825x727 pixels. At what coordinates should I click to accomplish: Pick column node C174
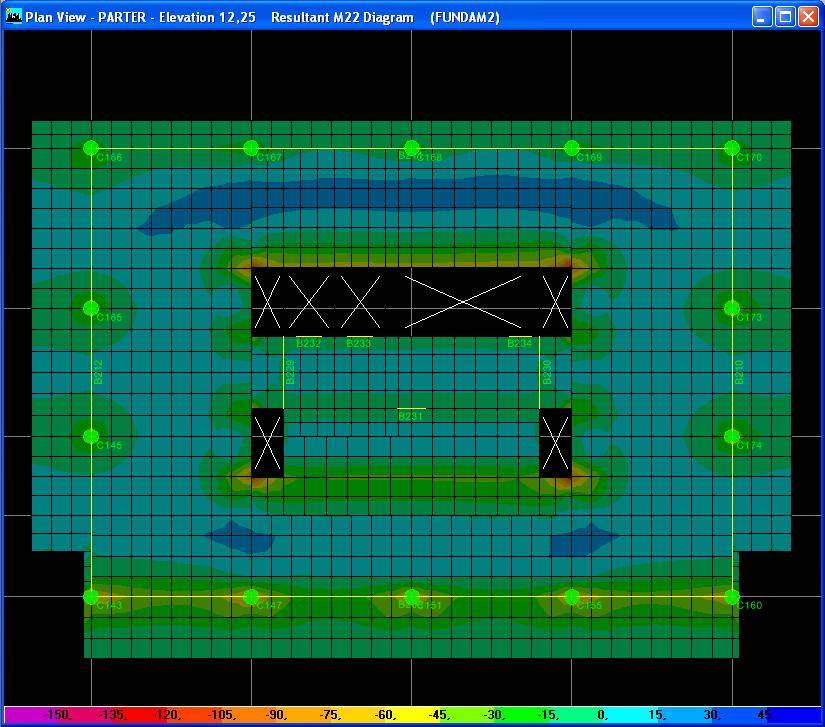pyautogui.click(x=732, y=436)
